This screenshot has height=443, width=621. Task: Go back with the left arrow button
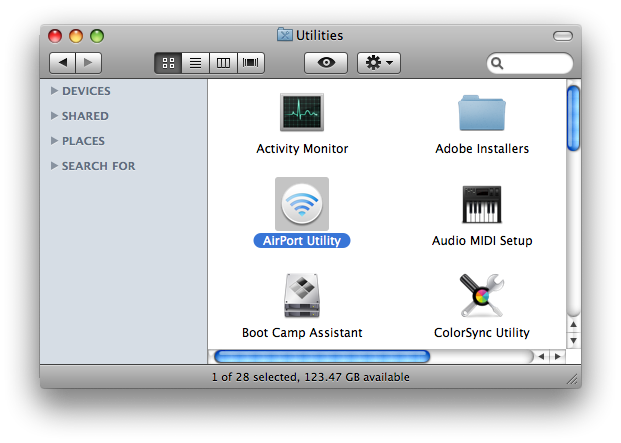[x=63, y=63]
